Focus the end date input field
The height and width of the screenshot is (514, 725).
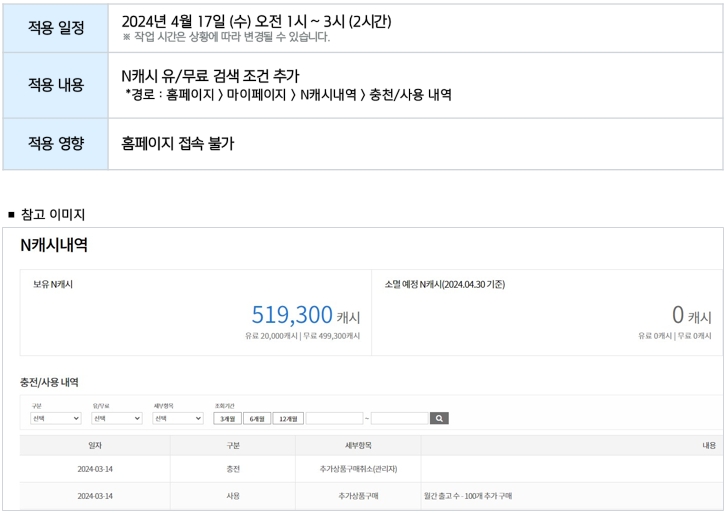click(399, 418)
